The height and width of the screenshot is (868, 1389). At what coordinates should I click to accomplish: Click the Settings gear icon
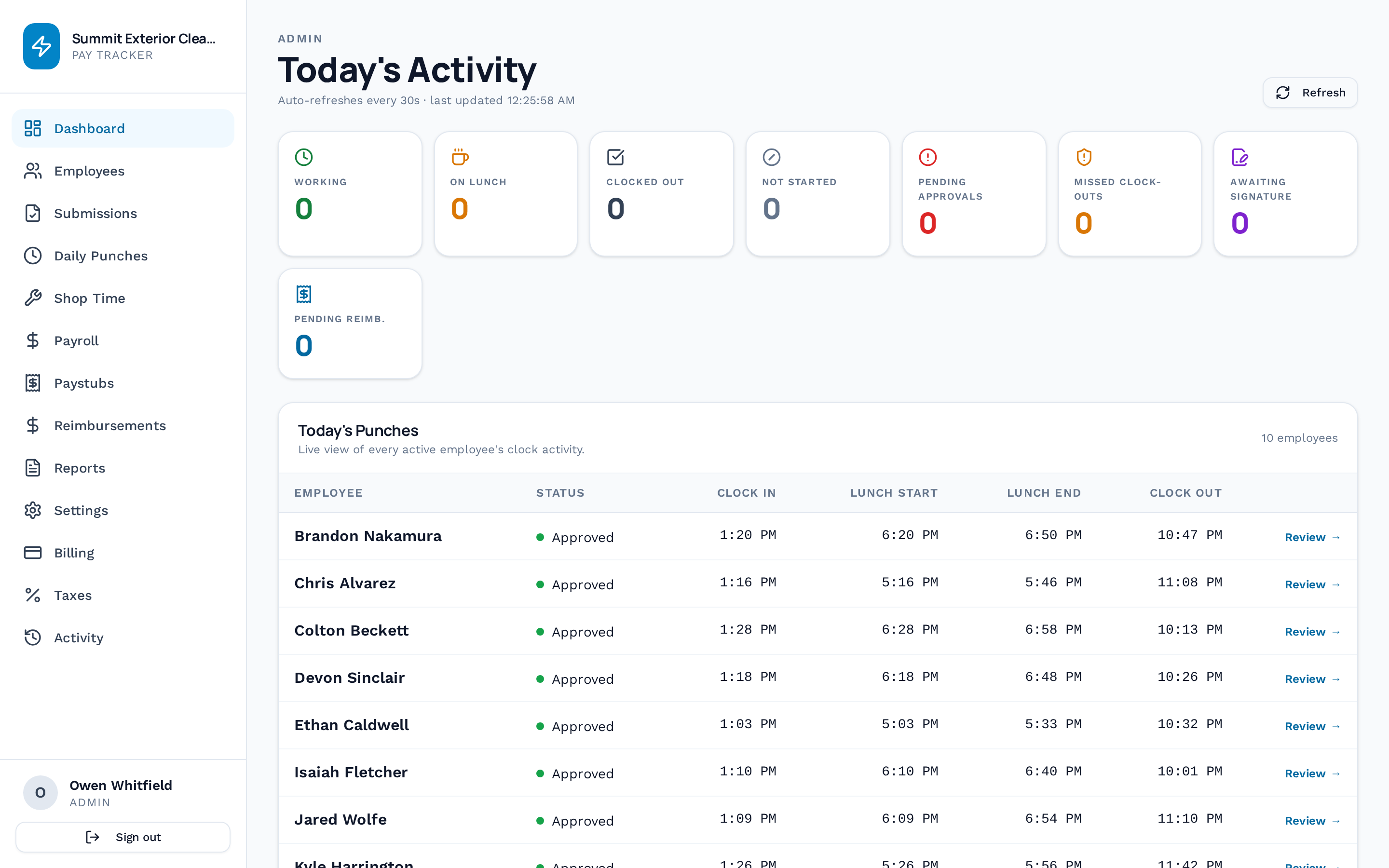tap(33, 510)
